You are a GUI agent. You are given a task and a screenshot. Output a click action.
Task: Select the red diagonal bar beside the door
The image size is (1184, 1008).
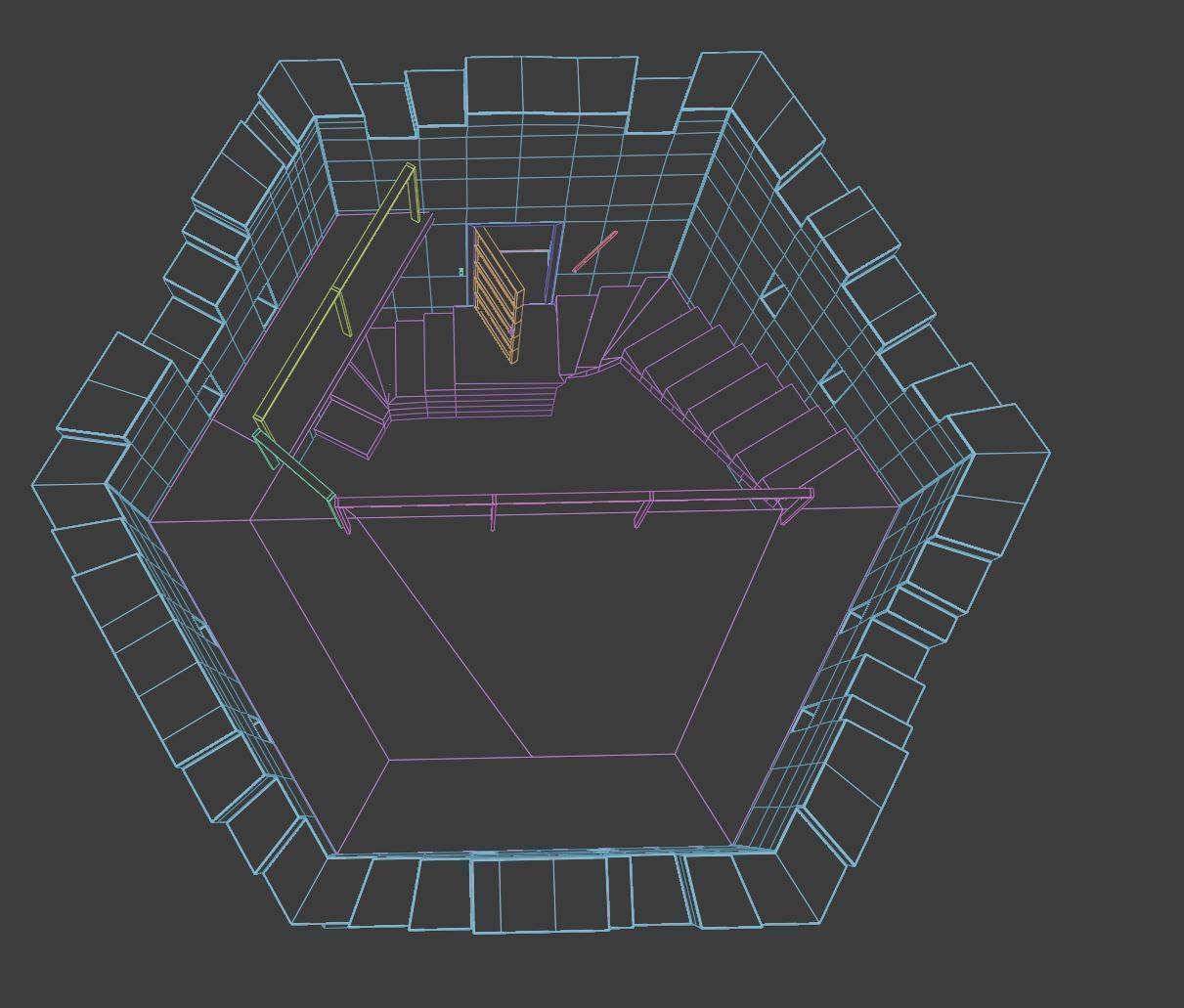click(x=594, y=251)
